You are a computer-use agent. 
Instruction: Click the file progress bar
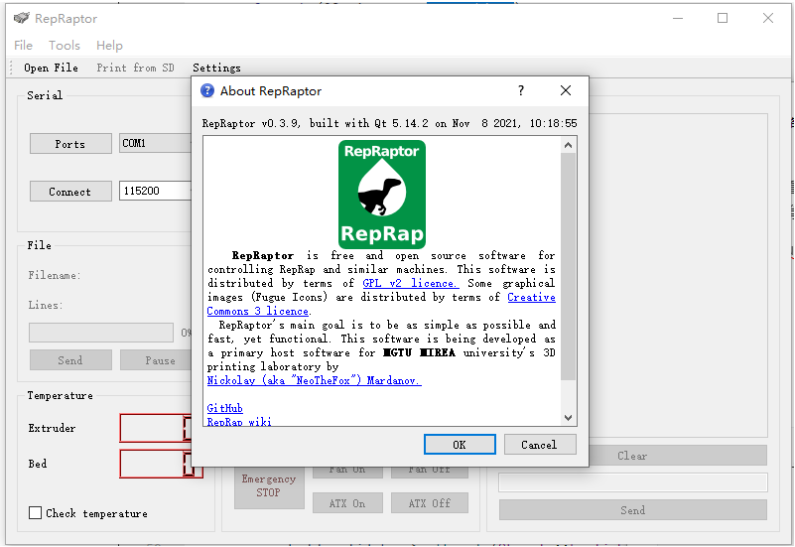101,333
